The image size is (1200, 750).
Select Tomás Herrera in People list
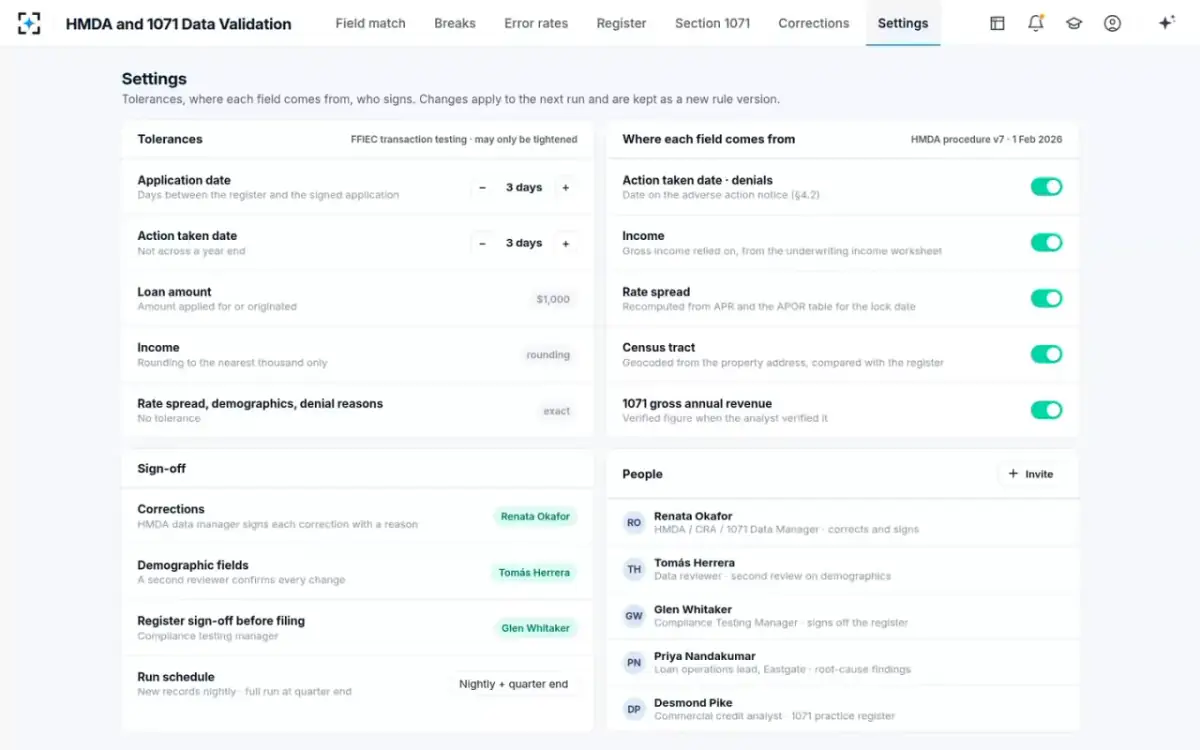point(843,569)
